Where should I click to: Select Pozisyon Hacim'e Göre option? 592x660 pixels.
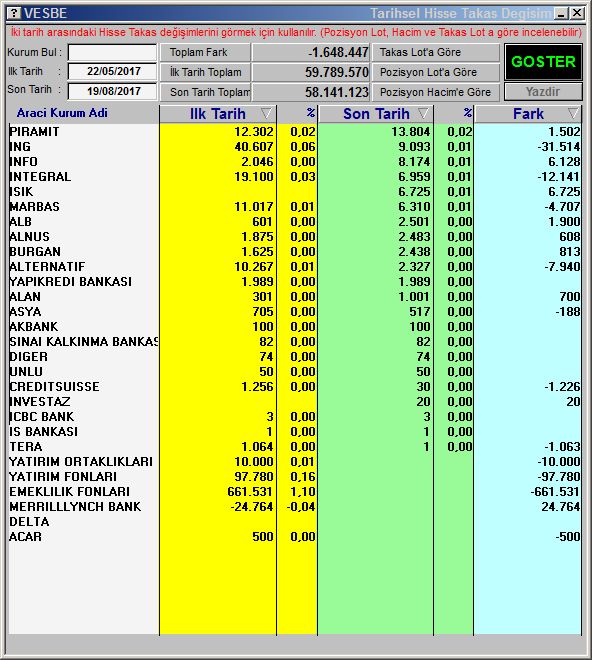click(x=436, y=92)
